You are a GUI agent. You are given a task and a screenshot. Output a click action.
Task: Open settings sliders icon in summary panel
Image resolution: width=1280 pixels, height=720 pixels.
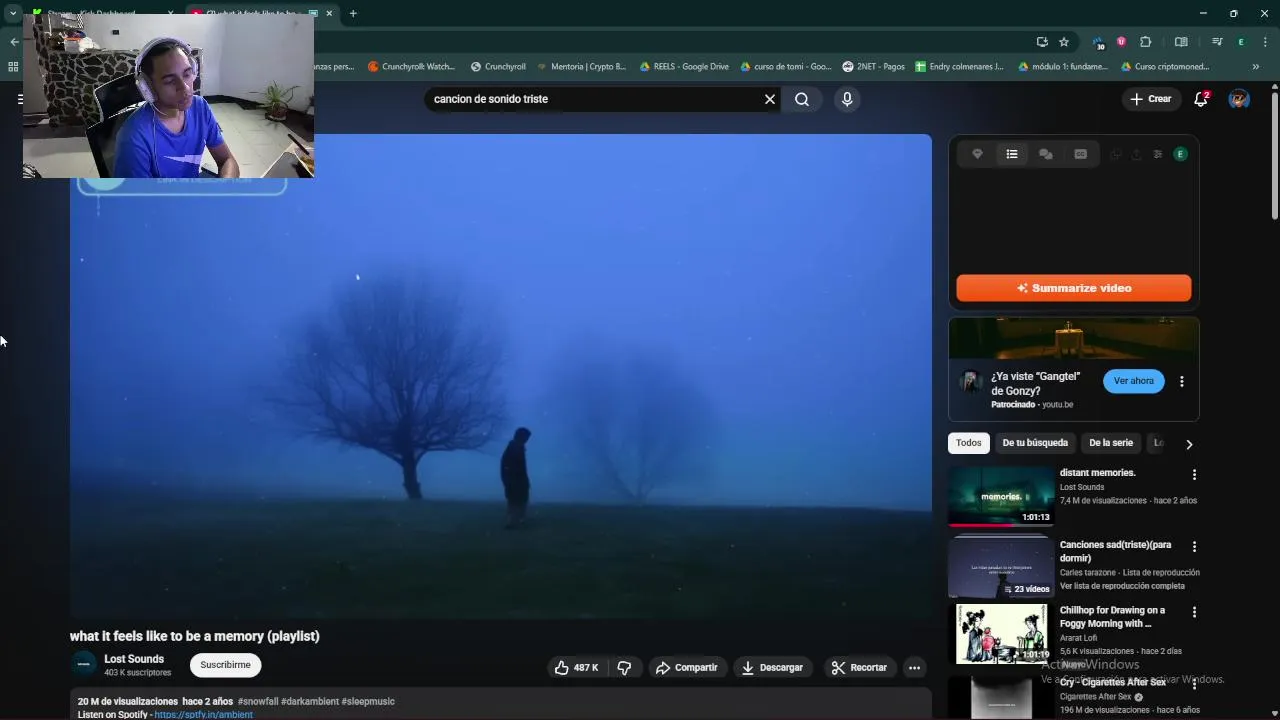click(1158, 154)
